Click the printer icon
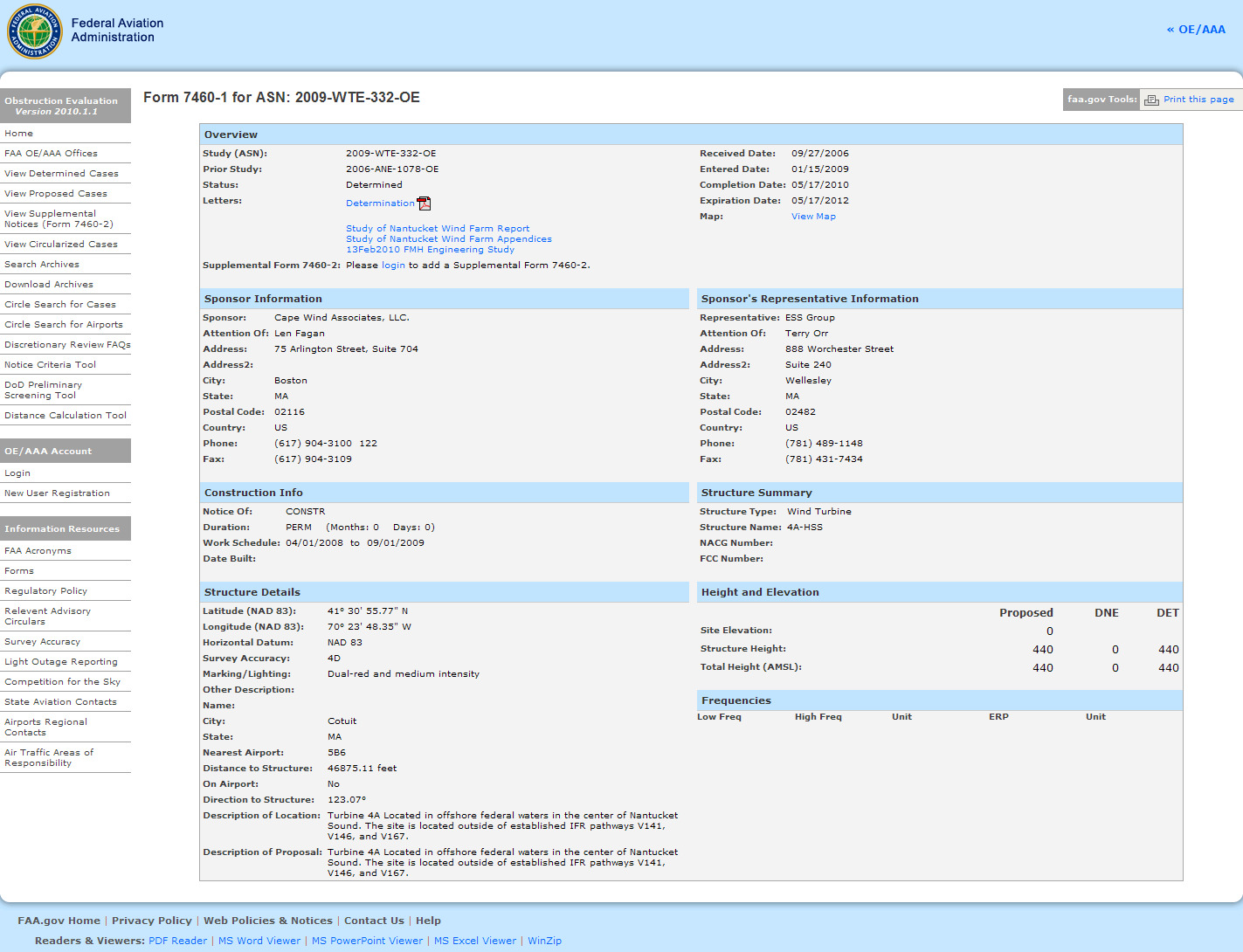 pyautogui.click(x=1151, y=100)
